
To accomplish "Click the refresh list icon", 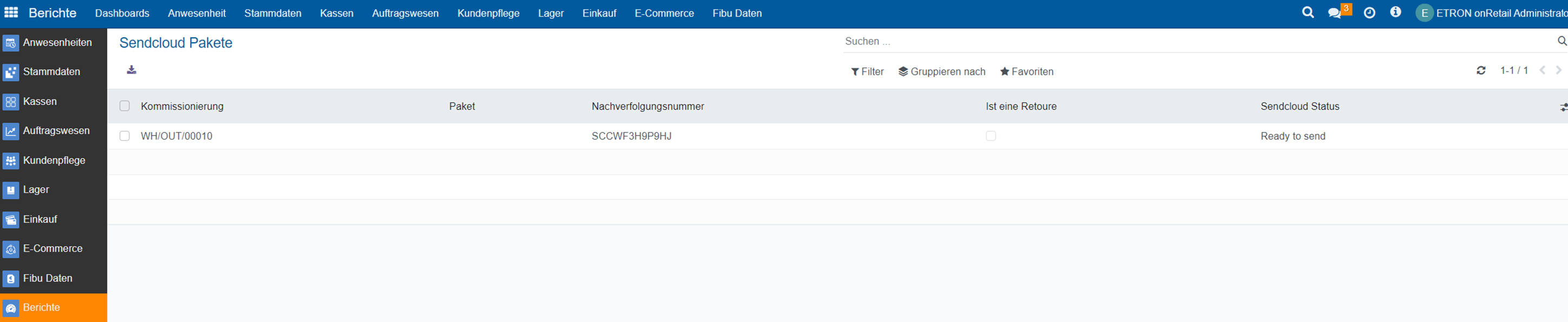I will [x=1481, y=70].
